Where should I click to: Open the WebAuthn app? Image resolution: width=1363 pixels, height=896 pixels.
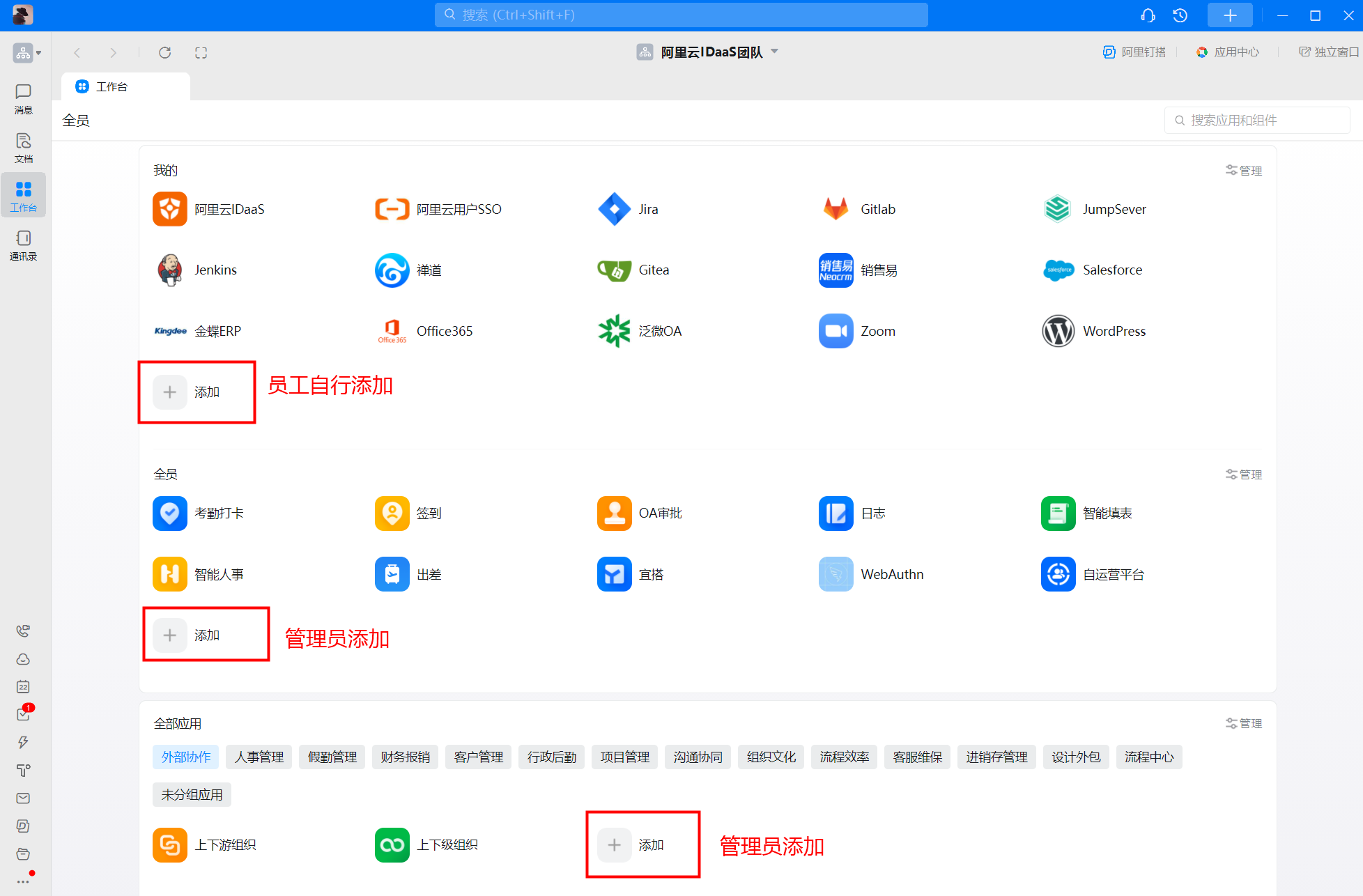pyautogui.click(x=872, y=574)
